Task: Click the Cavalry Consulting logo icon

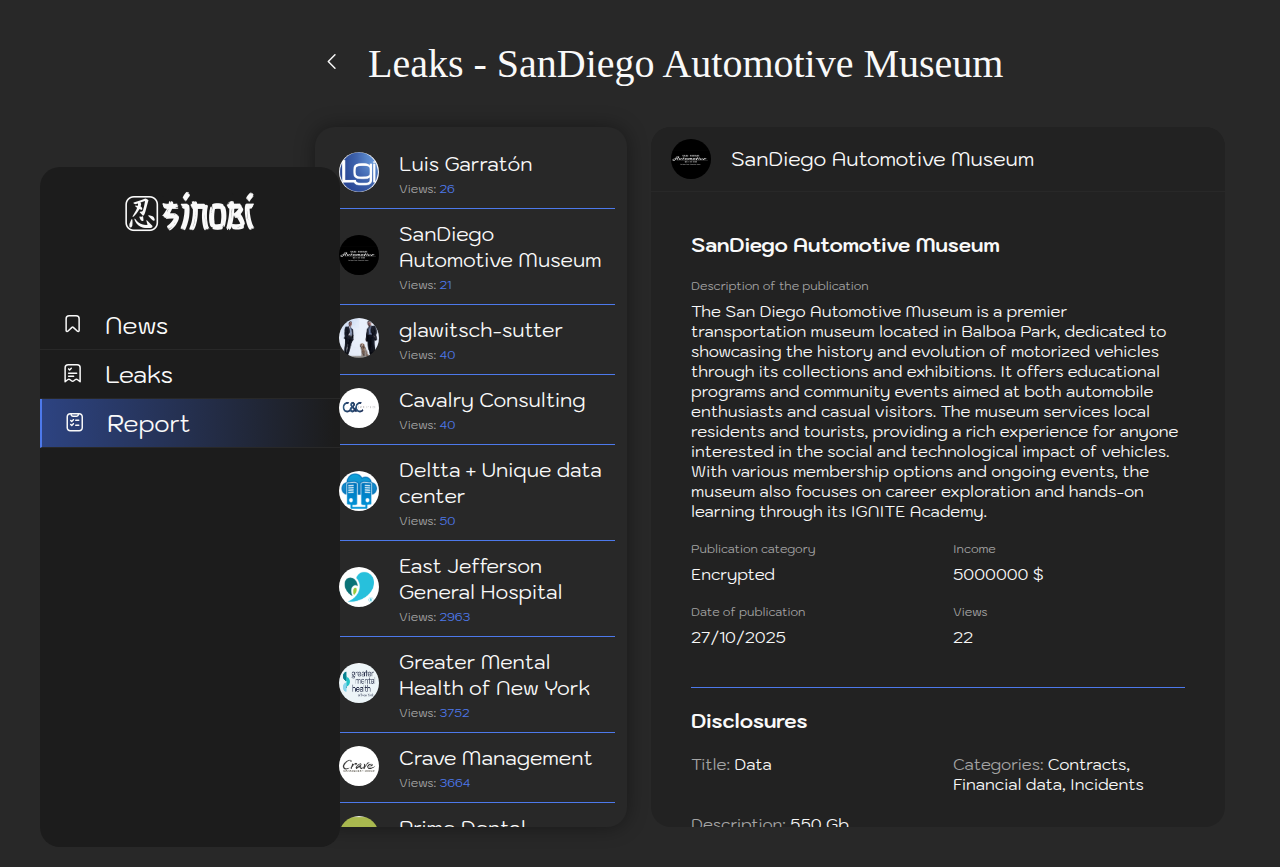Action: (x=359, y=408)
